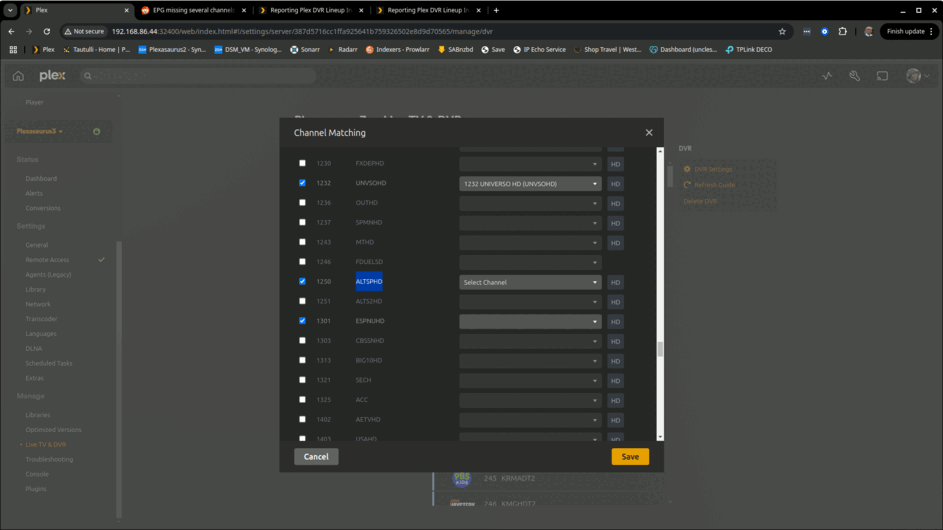The height and width of the screenshot is (530, 943).
Task: Open the Plex user avatar menu
Action: pos(918,76)
